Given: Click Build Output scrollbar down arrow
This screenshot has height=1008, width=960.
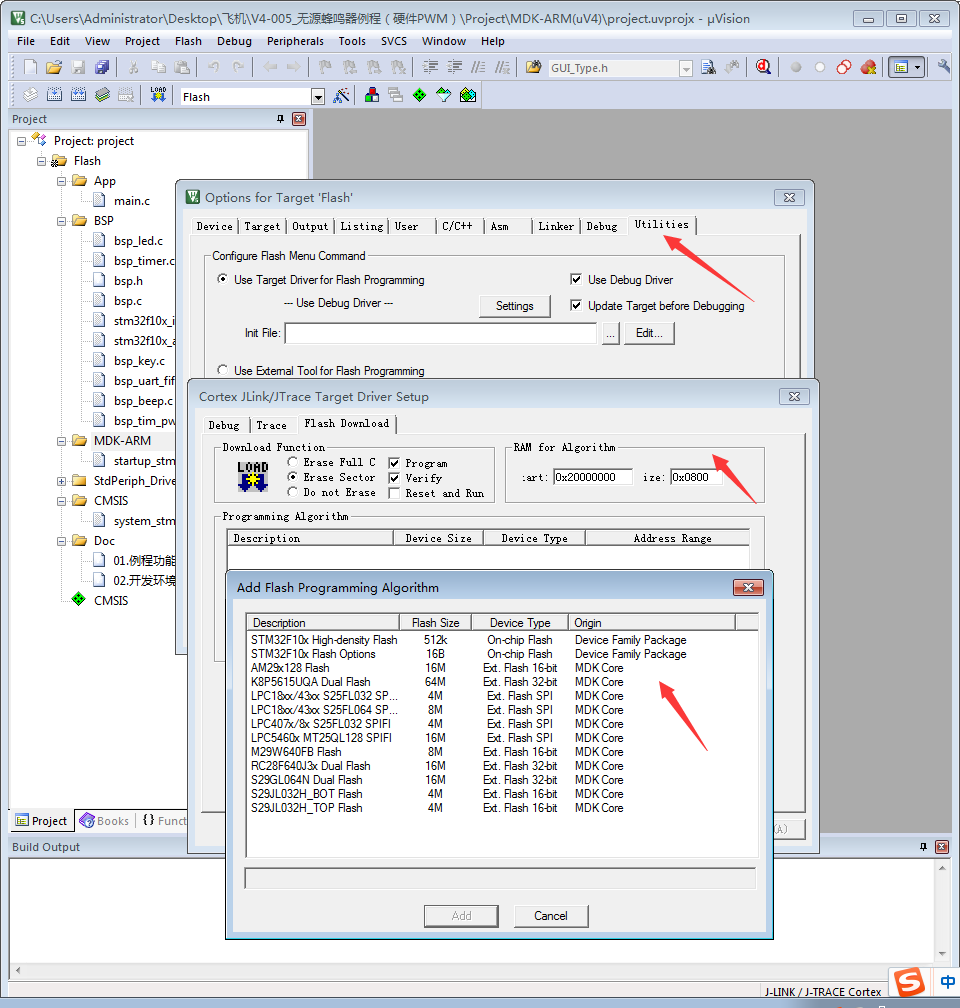Looking at the screenshot, I should point(942,954).
